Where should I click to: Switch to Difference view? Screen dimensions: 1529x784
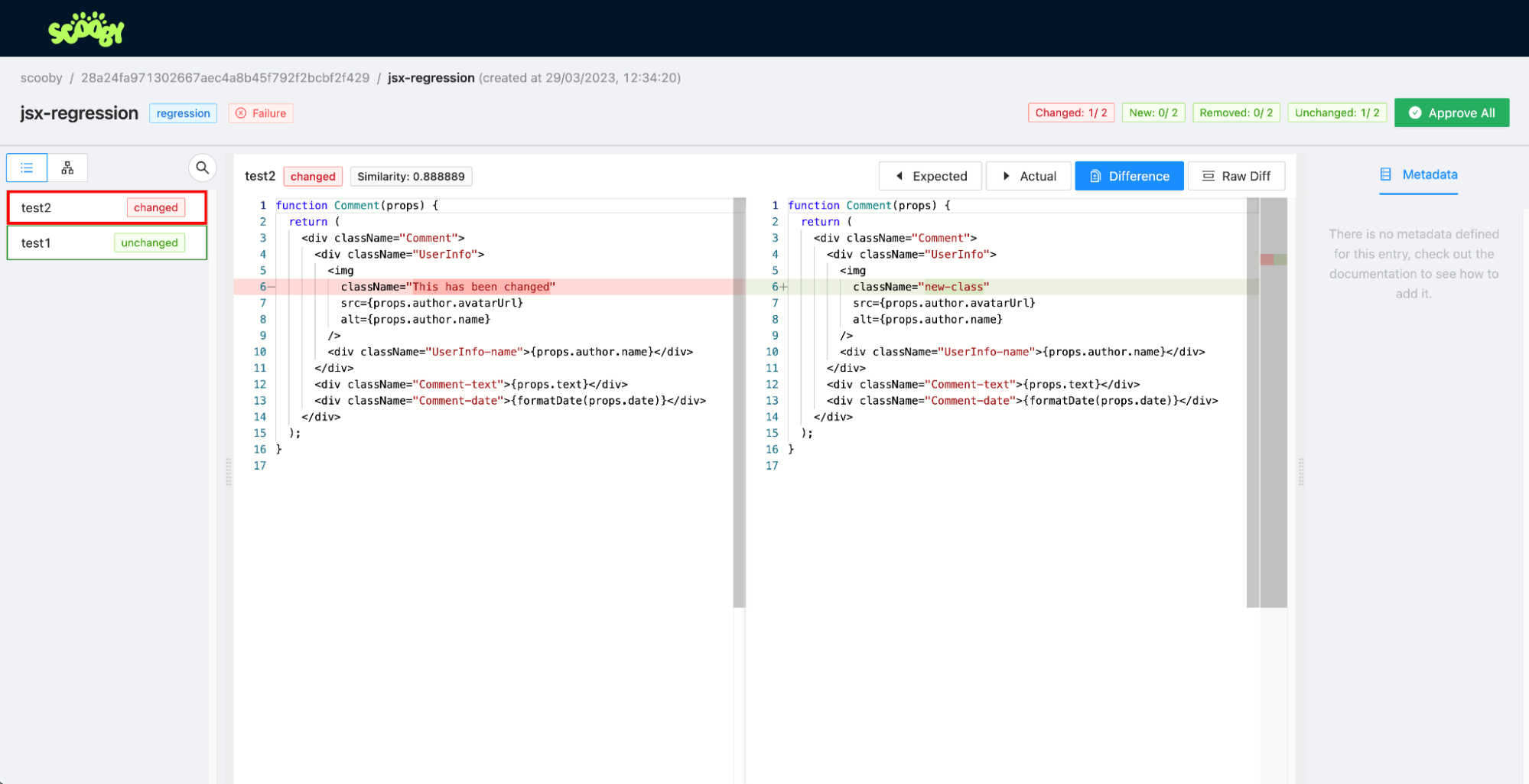pos(1129,176)
